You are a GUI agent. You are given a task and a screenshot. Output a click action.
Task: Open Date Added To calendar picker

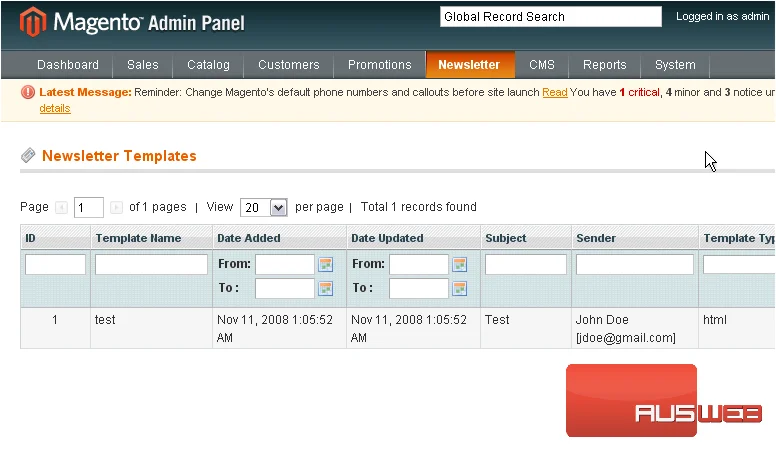[326, 288]
